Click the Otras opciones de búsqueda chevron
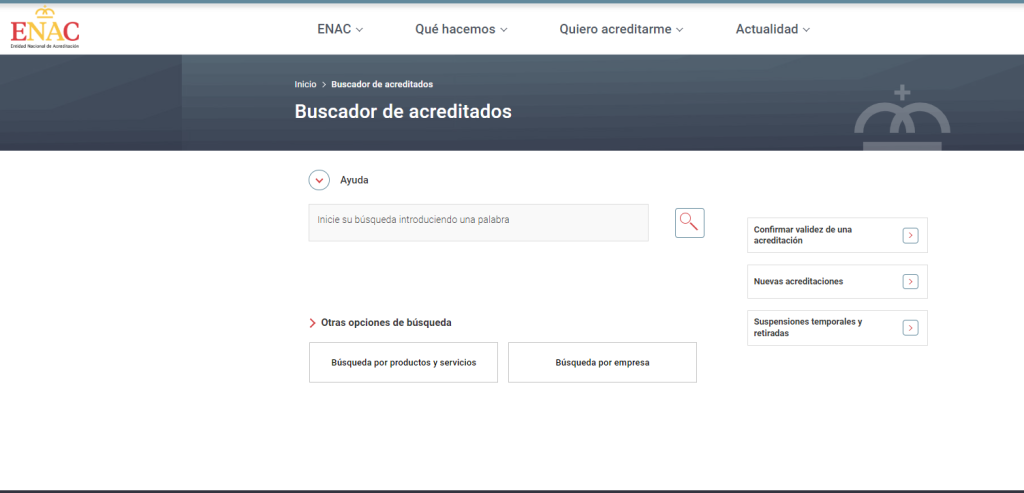Viewport: 1024px width, 493px height. pos(313,323)
